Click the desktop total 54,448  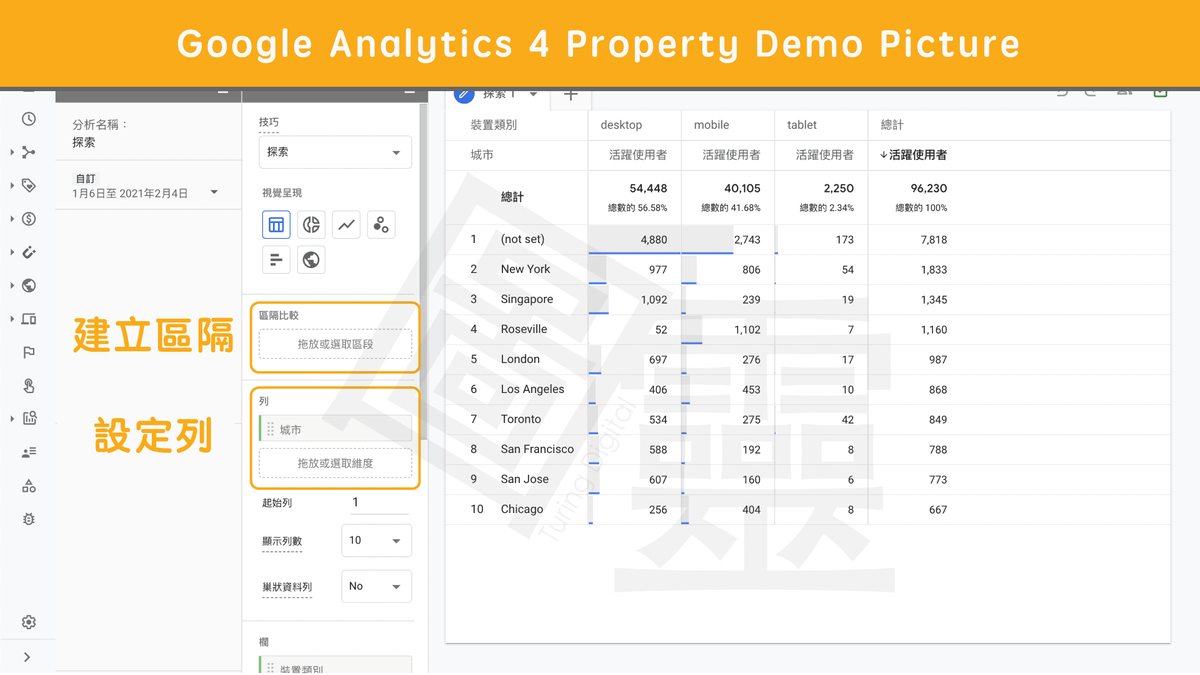[648, 188]
